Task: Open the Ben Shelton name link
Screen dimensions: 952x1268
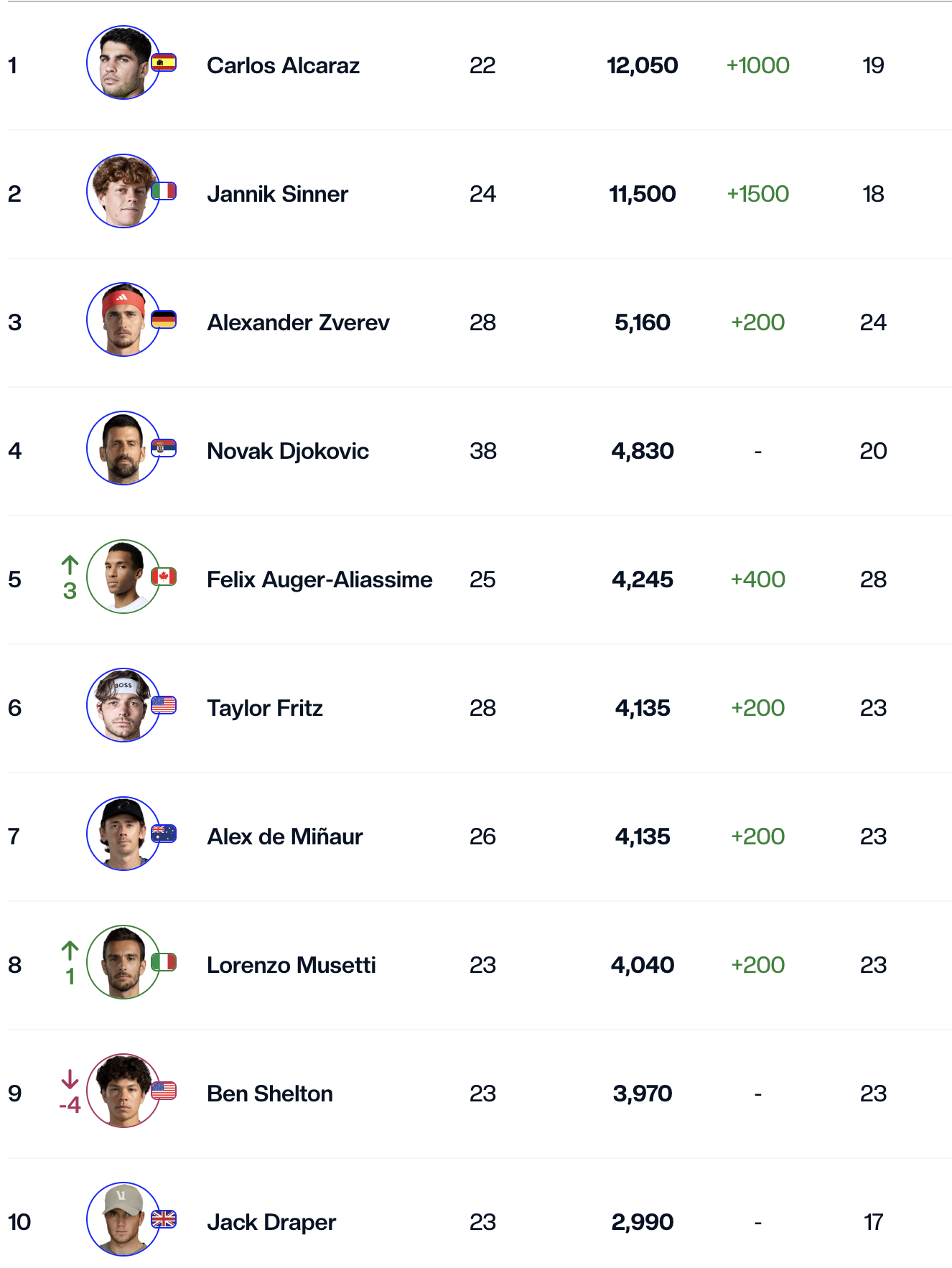Action: click(x=269, y=1094)
